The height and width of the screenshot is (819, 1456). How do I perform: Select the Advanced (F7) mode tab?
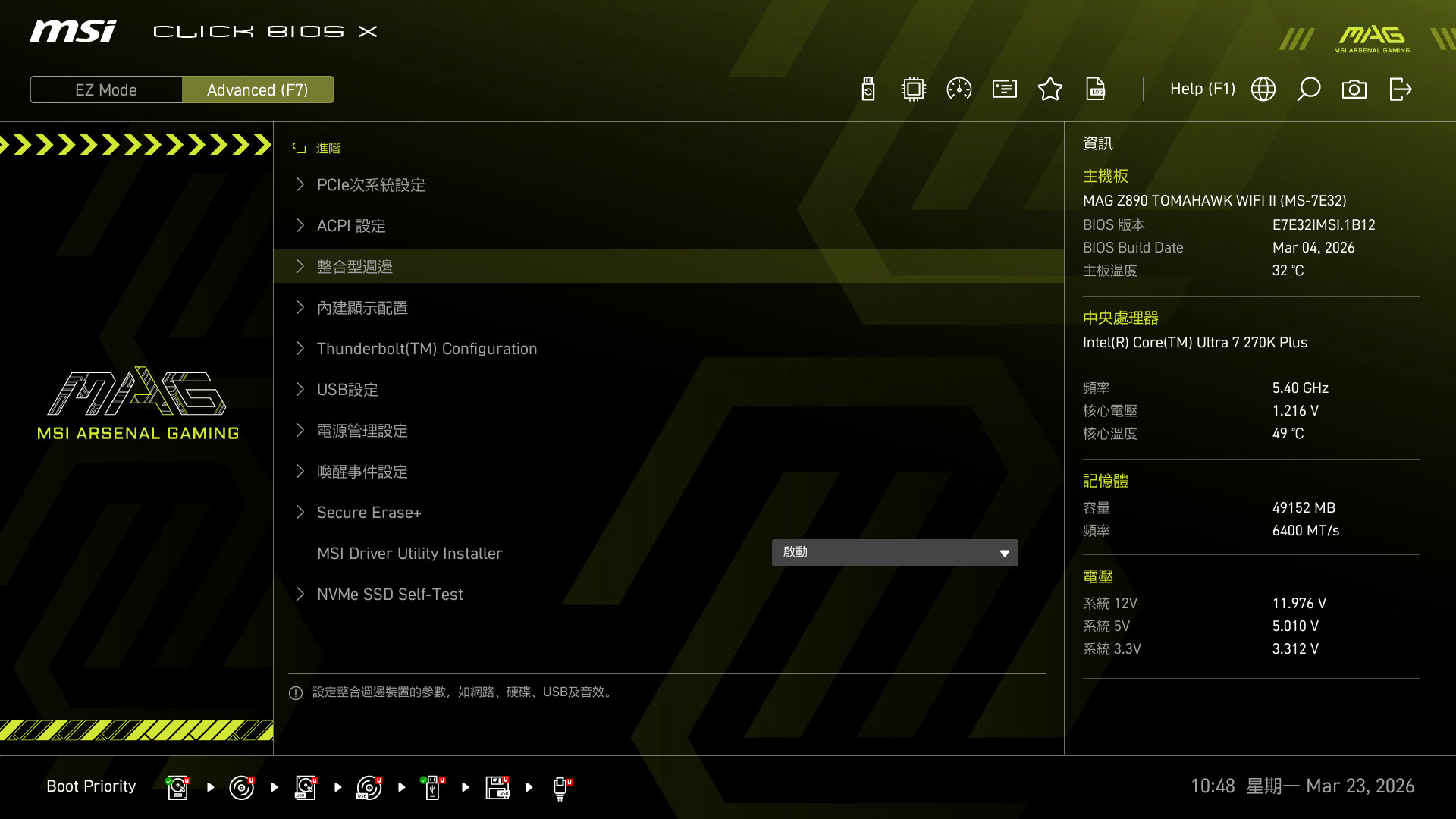(257, 89)
